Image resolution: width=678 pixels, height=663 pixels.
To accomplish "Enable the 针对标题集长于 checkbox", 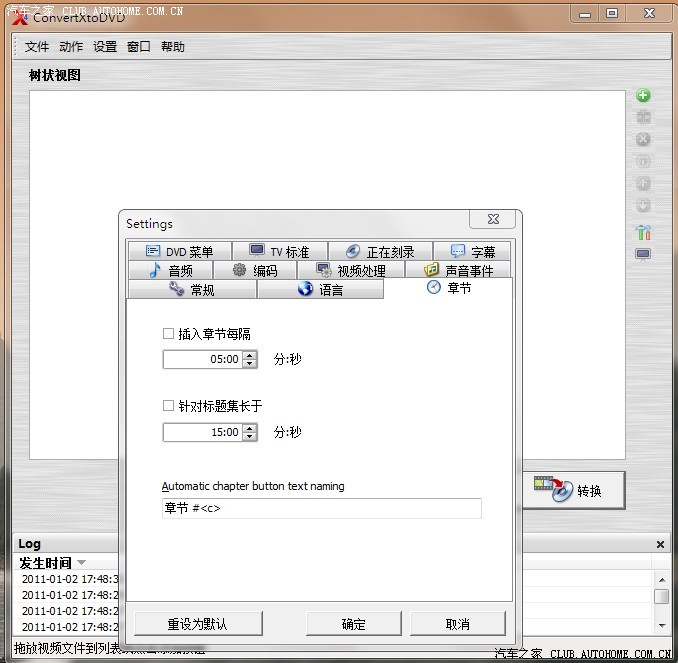I will tap(168, 405).
